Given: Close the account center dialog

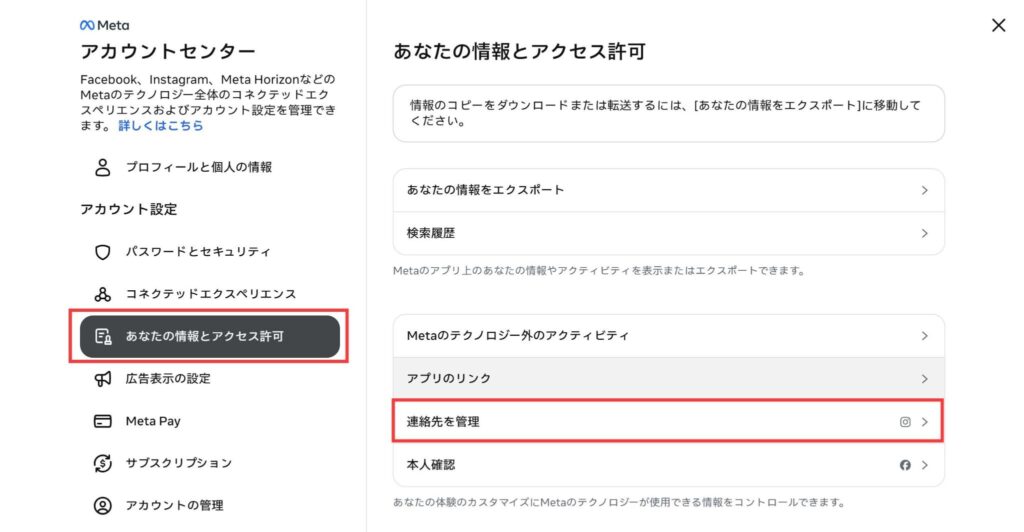Looking at the screenshot, I should tap(999, 25).
